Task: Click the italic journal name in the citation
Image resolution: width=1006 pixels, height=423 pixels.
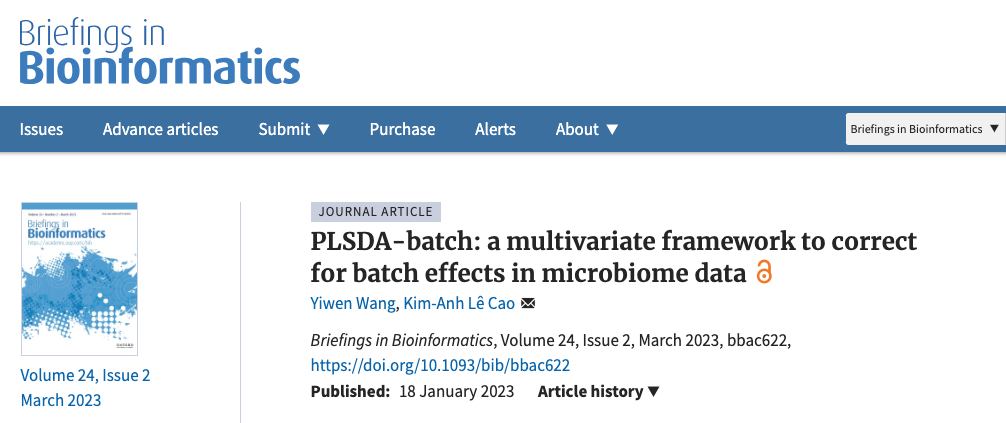Action: (402, 340)
